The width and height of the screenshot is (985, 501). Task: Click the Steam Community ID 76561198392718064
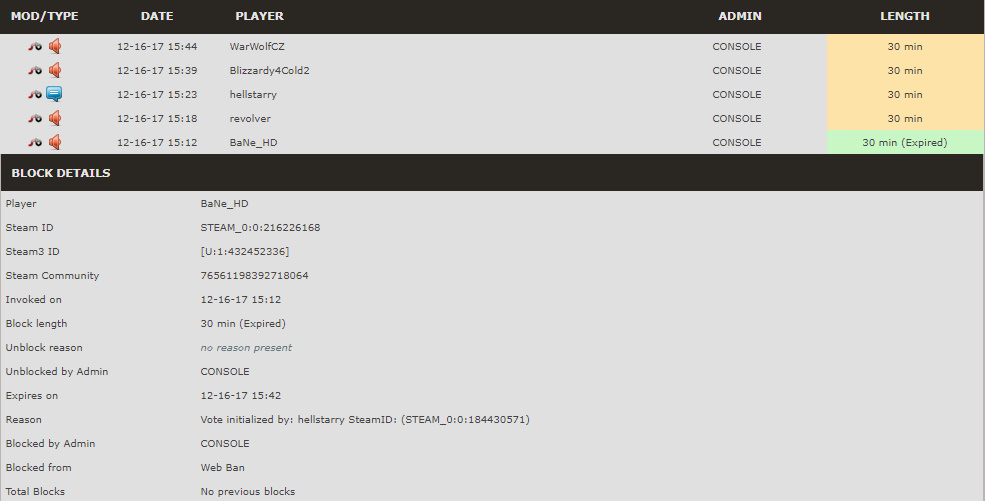point(254,276)
